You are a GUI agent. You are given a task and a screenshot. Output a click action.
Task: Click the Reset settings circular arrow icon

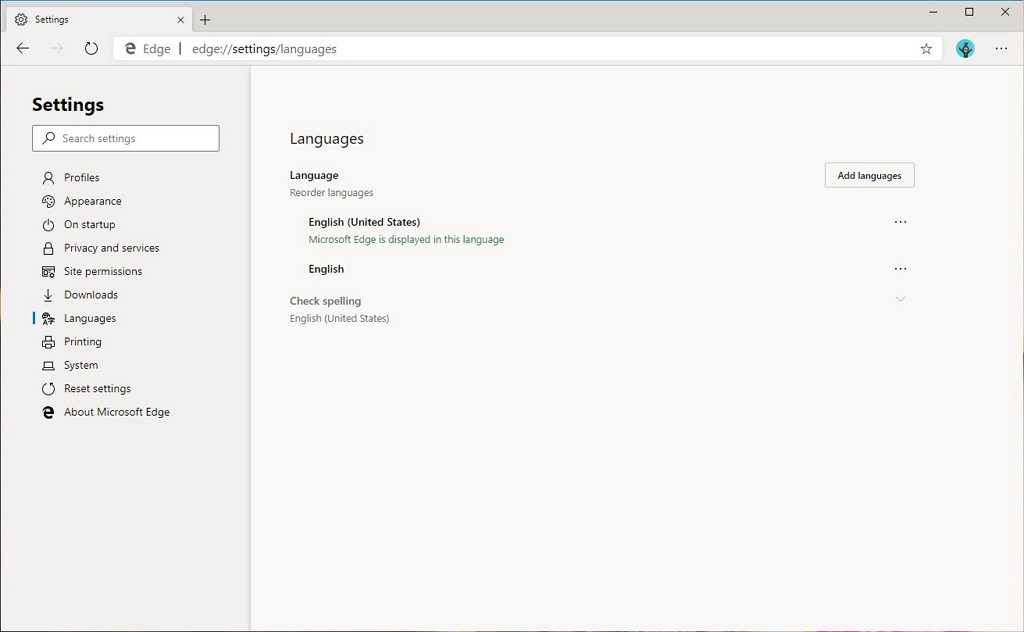[48, 389]
